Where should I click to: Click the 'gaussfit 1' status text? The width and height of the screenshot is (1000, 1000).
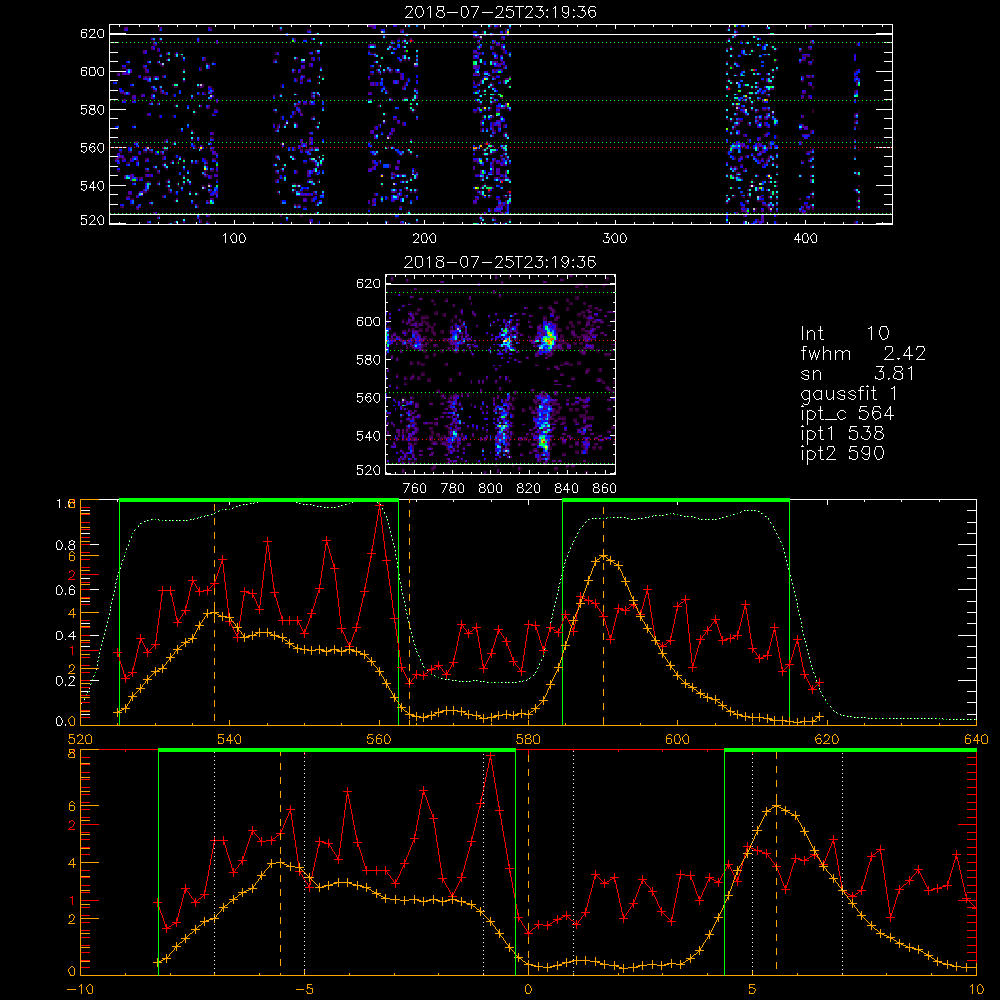[x=849, y=393]
